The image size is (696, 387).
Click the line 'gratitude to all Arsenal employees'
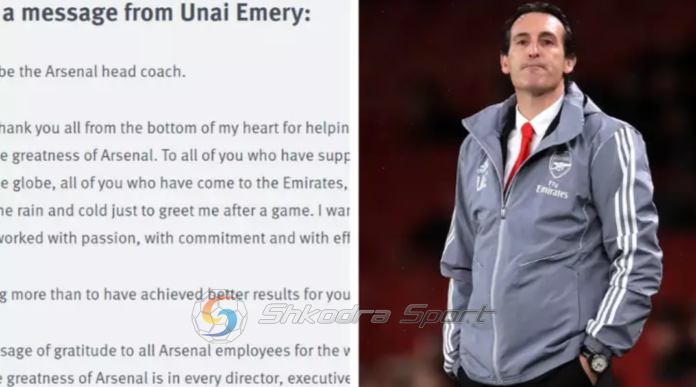tap(174, 351)
